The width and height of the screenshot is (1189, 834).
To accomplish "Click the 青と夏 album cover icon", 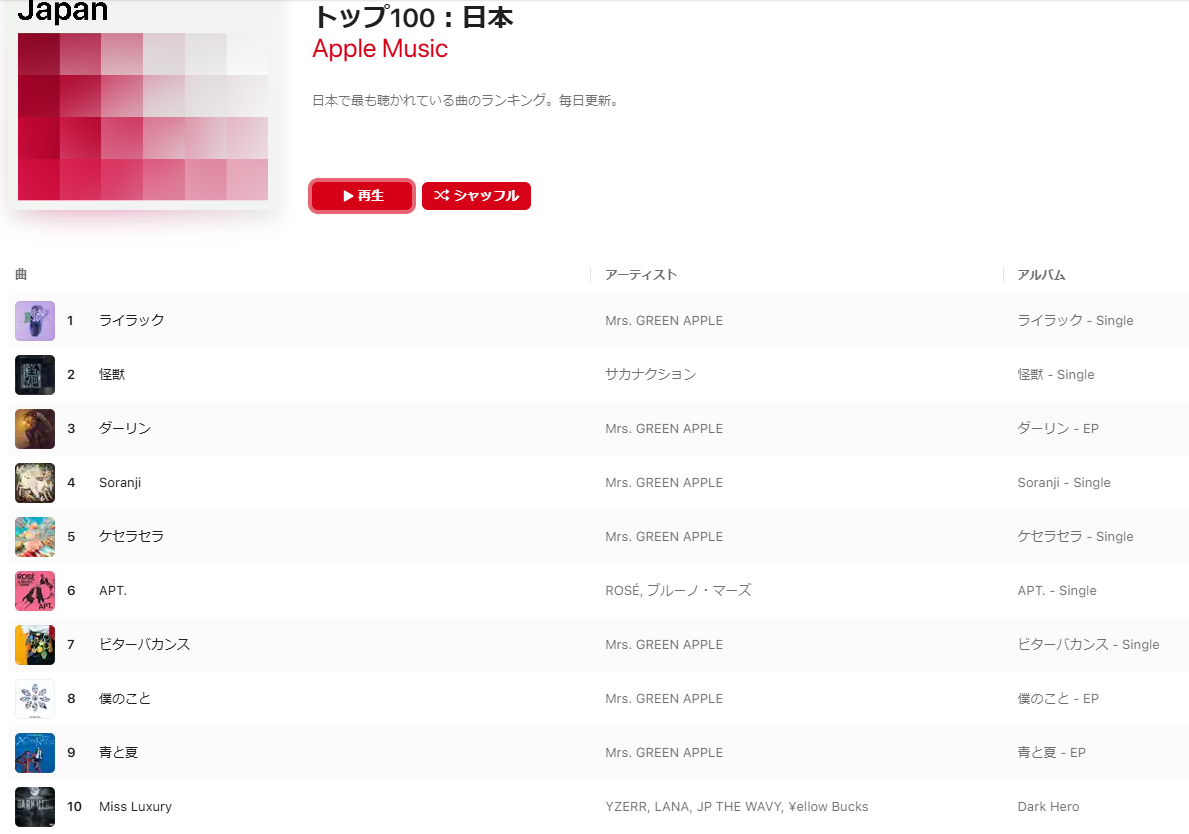I will click(x=35, y=752).
